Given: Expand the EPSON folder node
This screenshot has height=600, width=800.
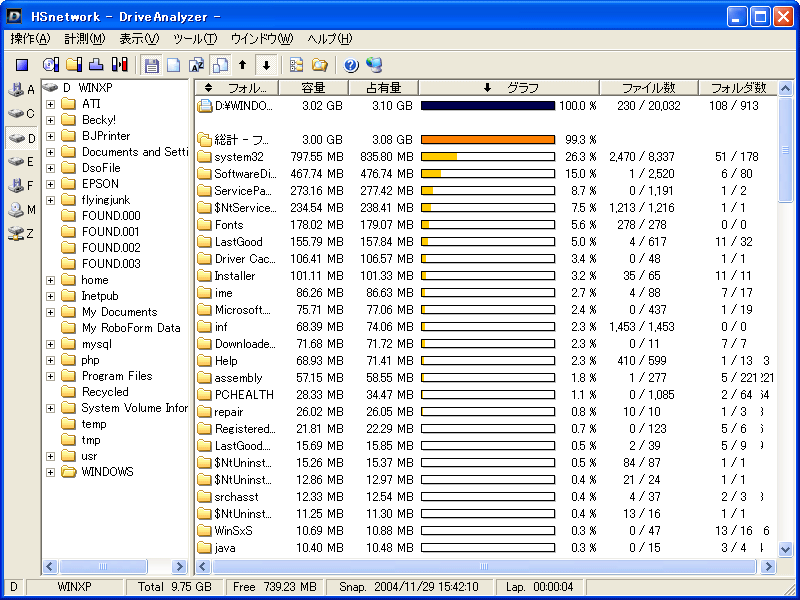Looking at the screenshot, I should click(51, 184).
